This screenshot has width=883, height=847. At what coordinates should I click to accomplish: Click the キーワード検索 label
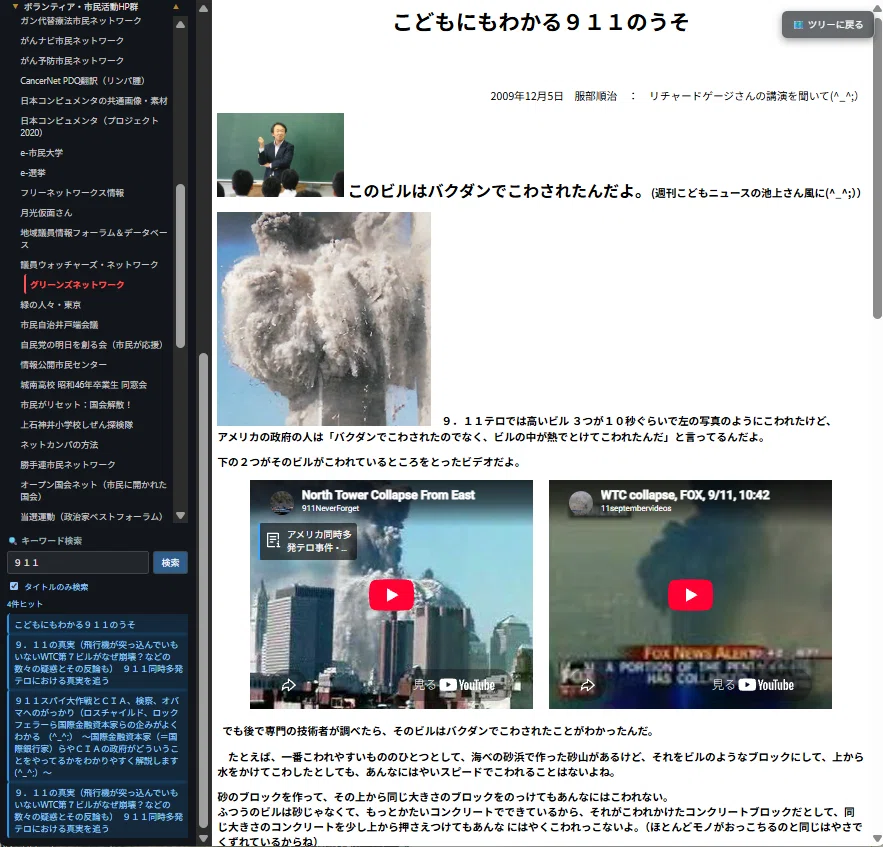point(51,541)
